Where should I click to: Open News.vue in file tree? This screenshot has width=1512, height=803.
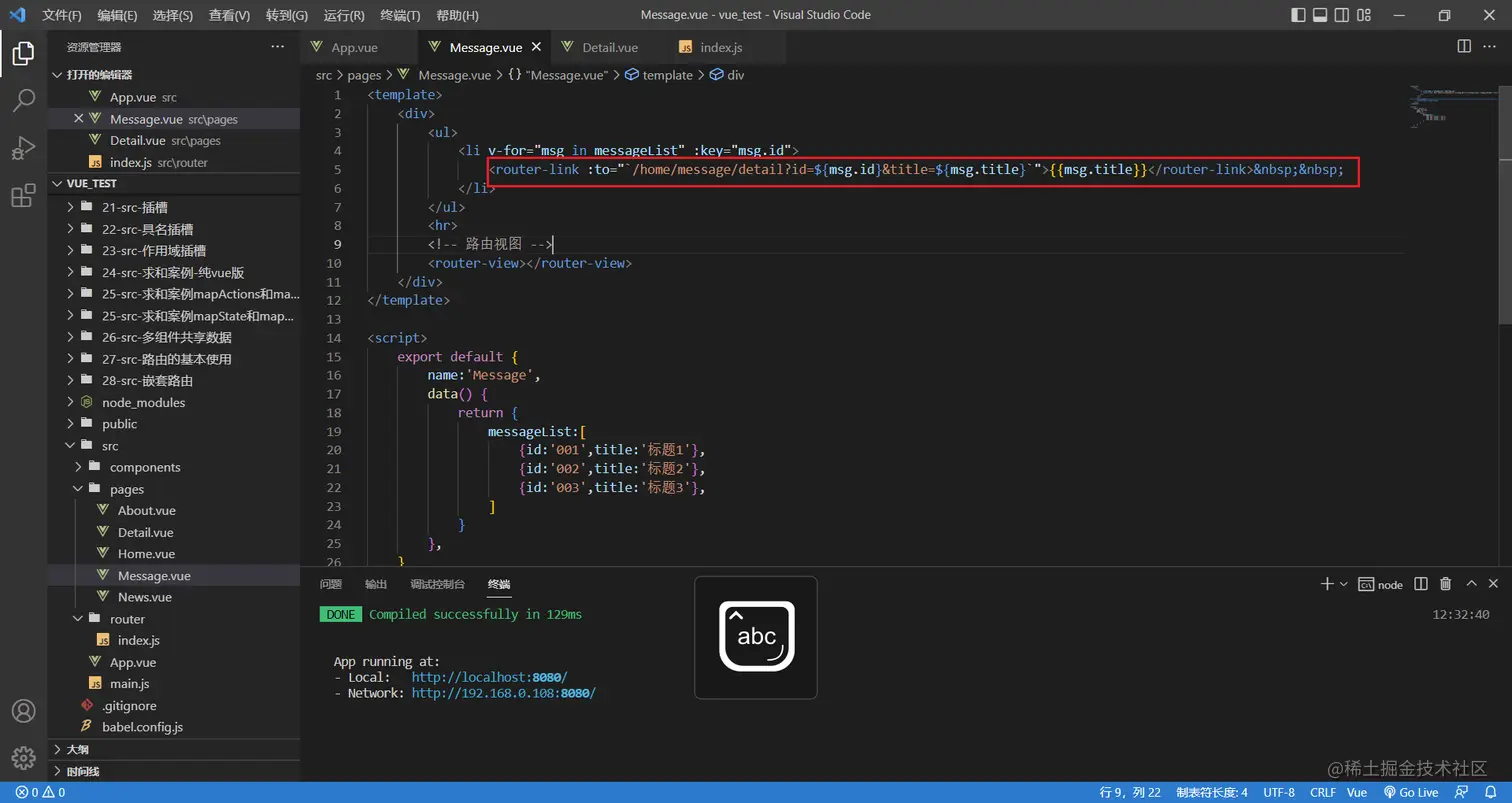(x=174, y=597)
